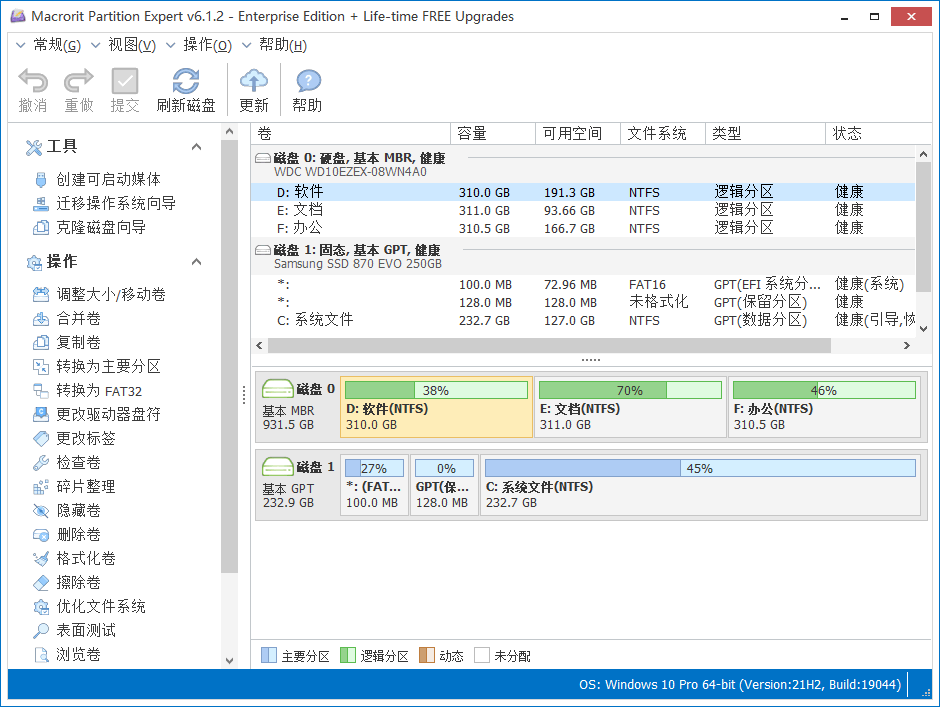Image resolution: width=940 pixels, height=707 pixels.
Task: Select the C: 系统文件 volume row
Action: tap(583, 320)
